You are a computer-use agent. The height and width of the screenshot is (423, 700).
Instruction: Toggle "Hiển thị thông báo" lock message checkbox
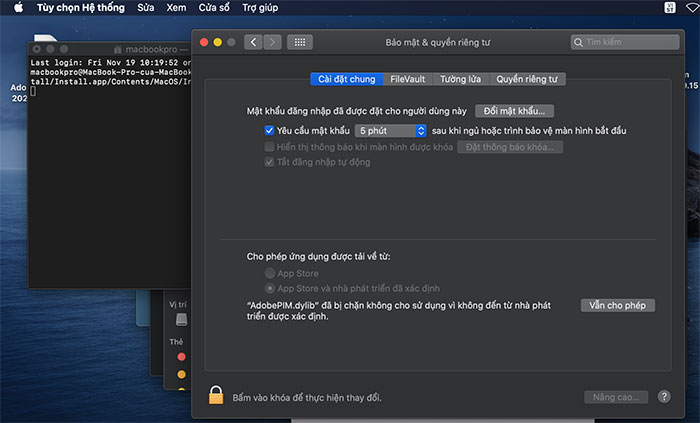tap(269, 147)
